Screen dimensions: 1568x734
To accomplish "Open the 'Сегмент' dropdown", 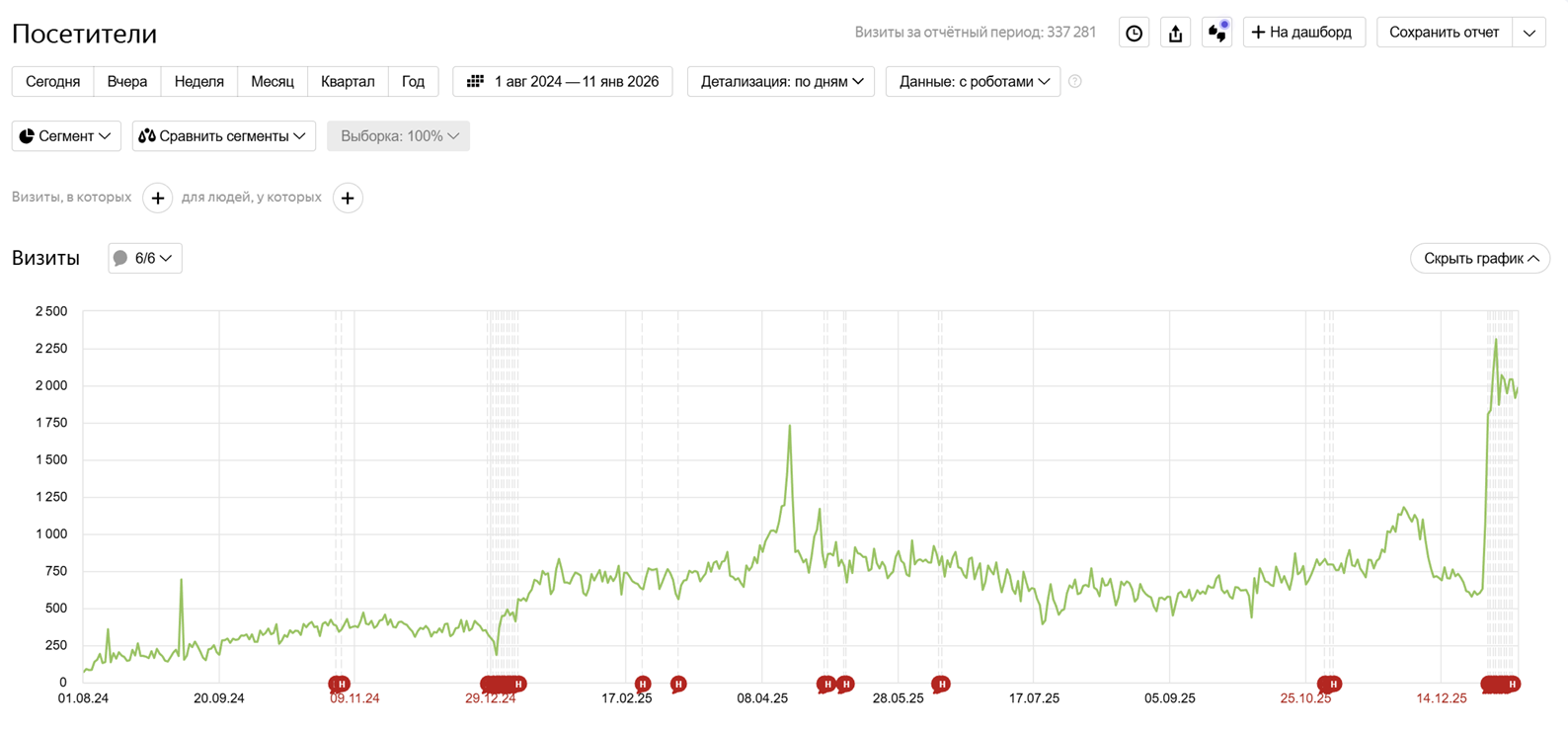I will pos(66,136).
